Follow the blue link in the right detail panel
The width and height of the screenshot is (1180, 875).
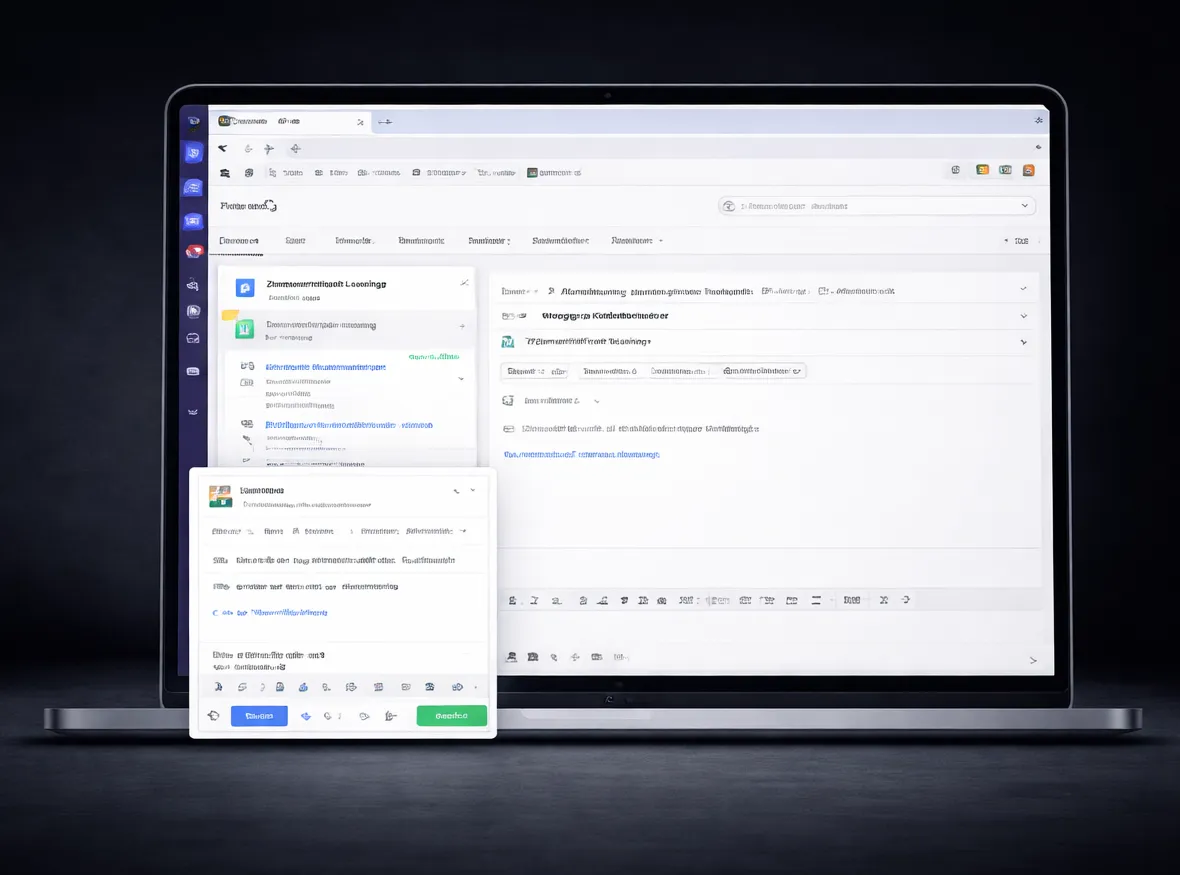tap(582, 454)
